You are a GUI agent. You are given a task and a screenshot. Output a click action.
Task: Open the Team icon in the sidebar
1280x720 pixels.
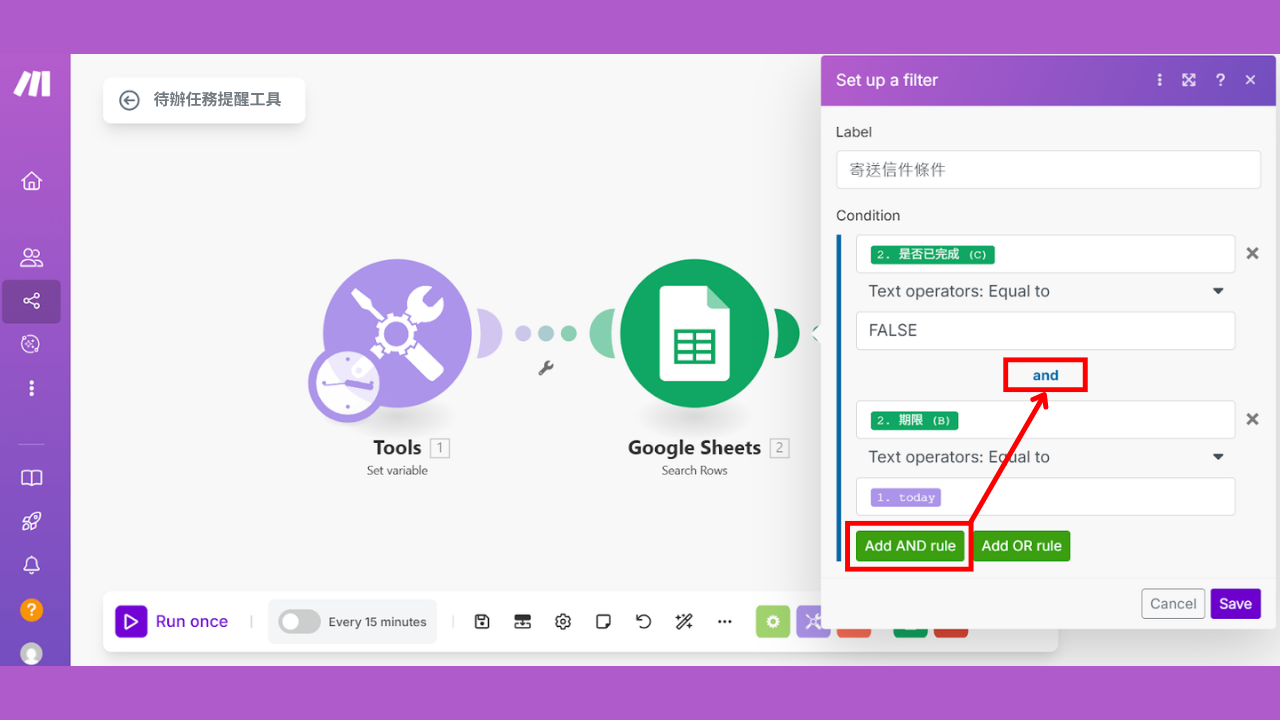[x=32, y=258]
